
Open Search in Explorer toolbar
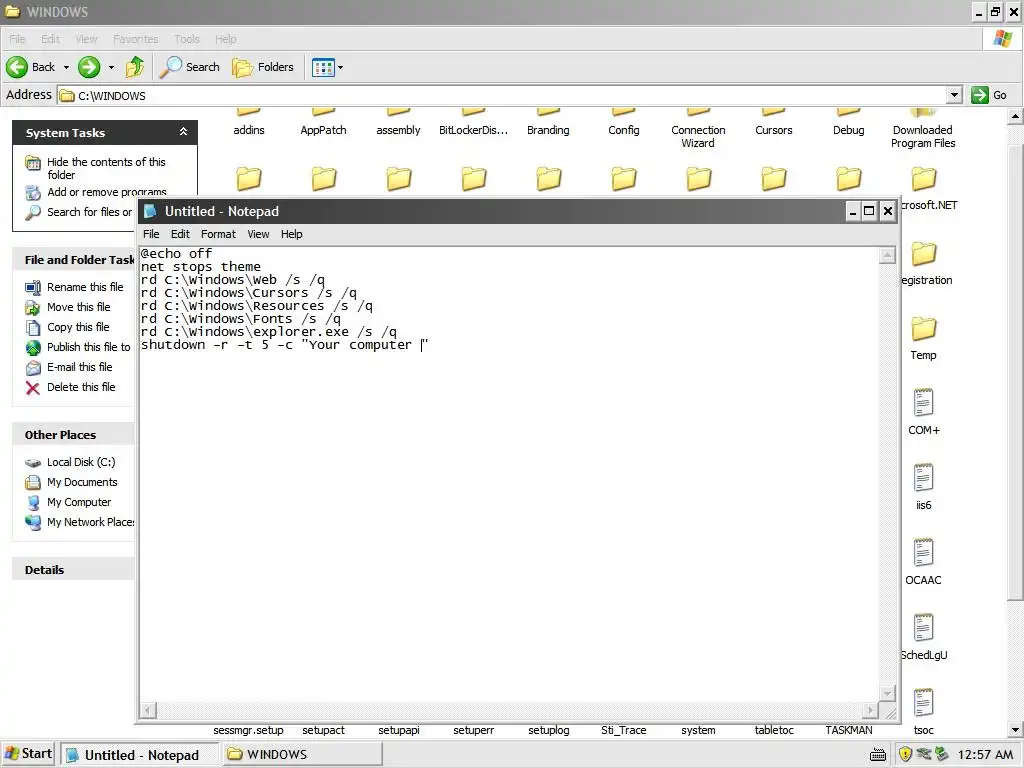[x=189, y=67]
